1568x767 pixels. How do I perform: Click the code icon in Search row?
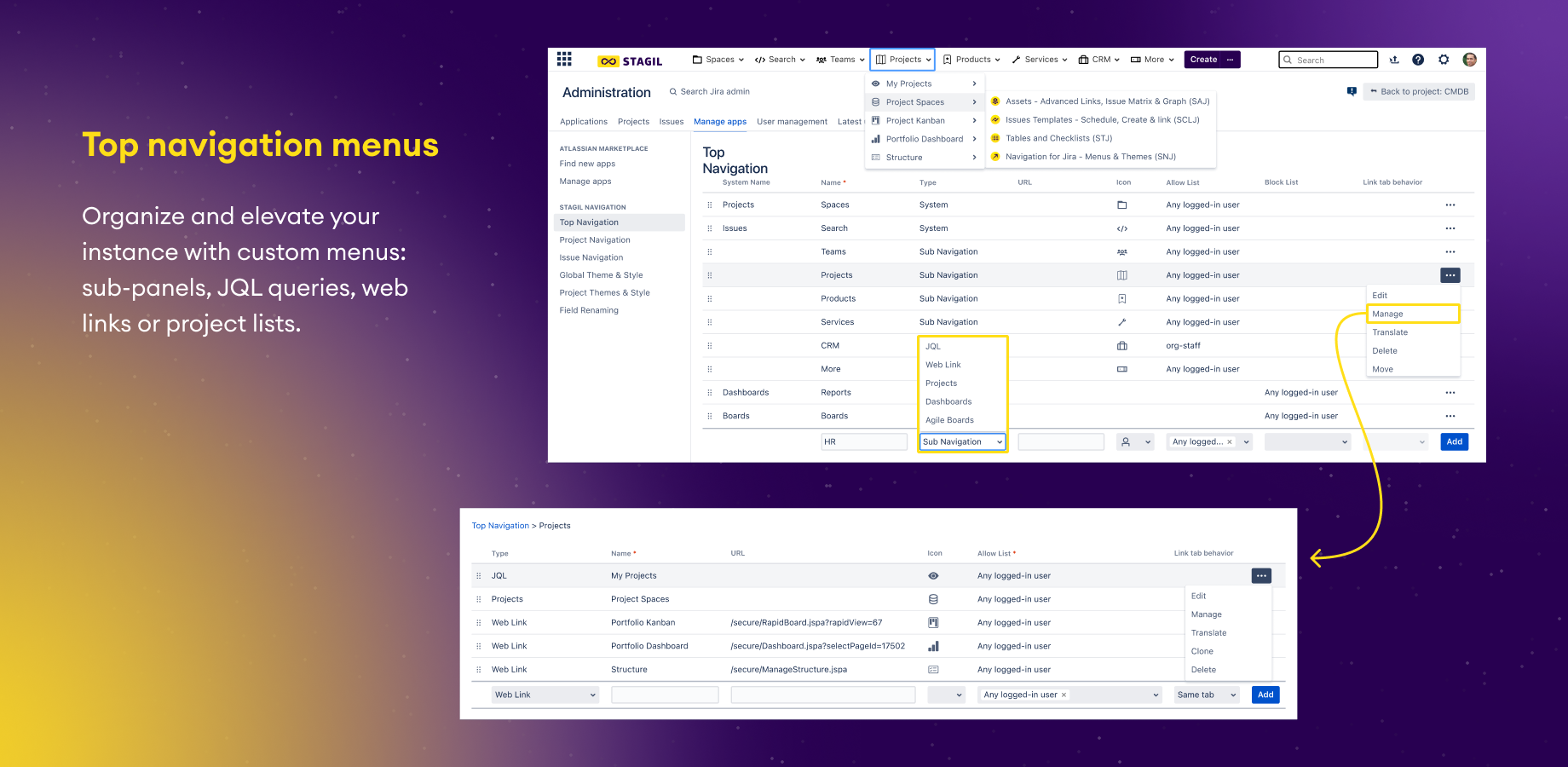[x=1121, y=228]
